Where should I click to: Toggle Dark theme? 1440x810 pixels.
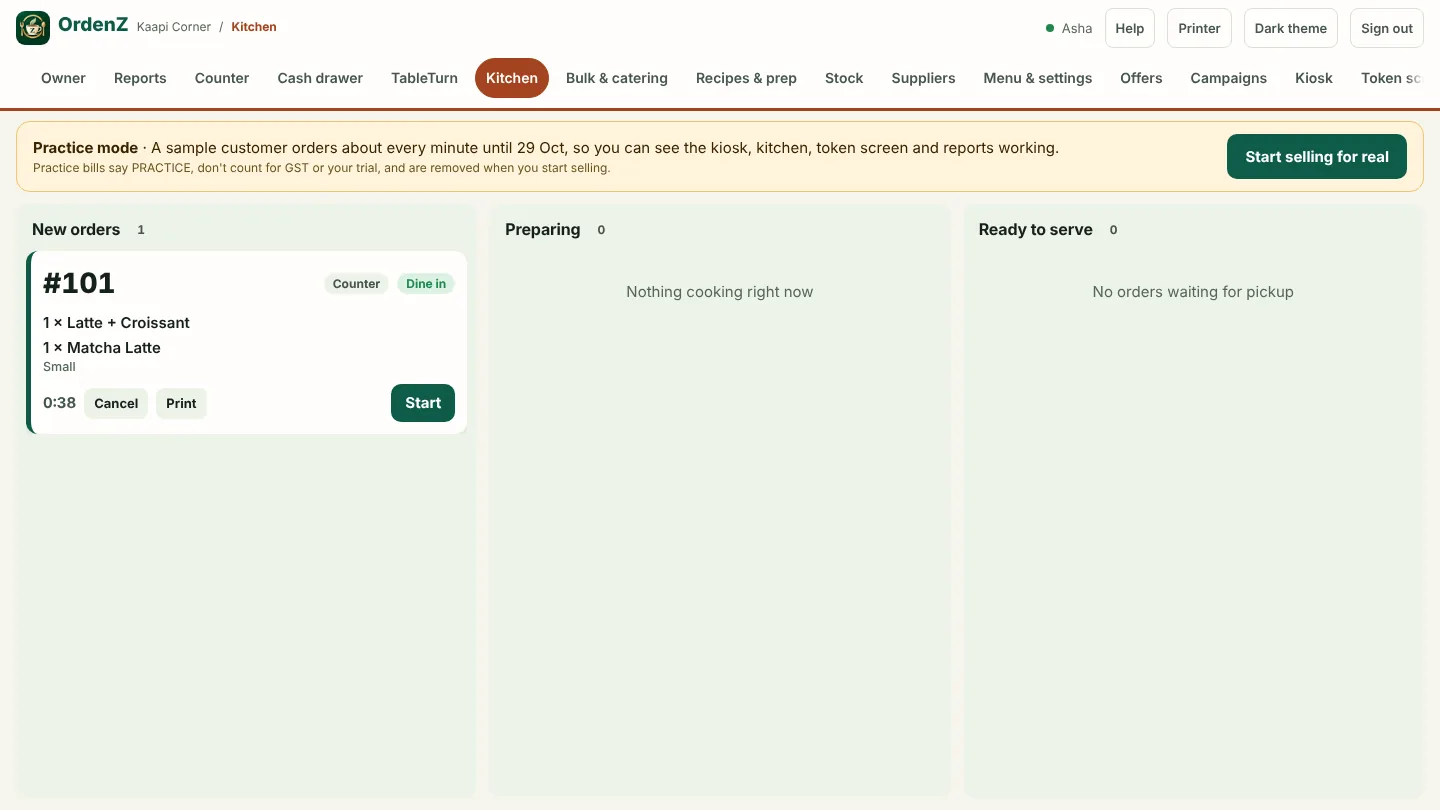click(1291, 28)
